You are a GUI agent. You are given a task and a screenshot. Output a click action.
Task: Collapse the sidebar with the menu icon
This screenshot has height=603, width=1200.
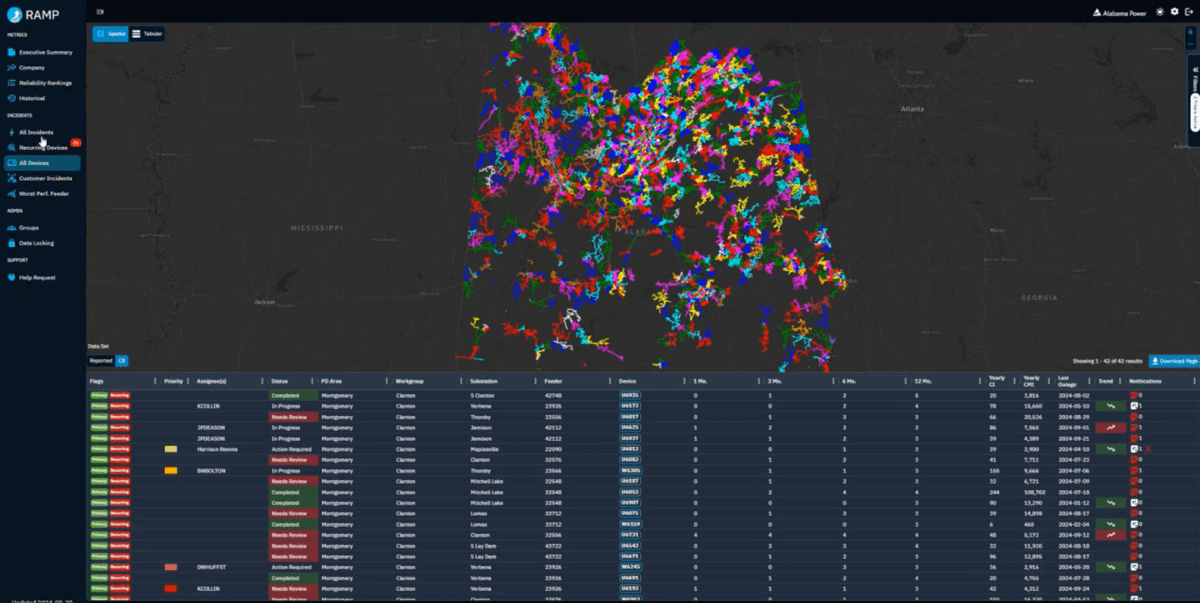[x=100, y=11]
